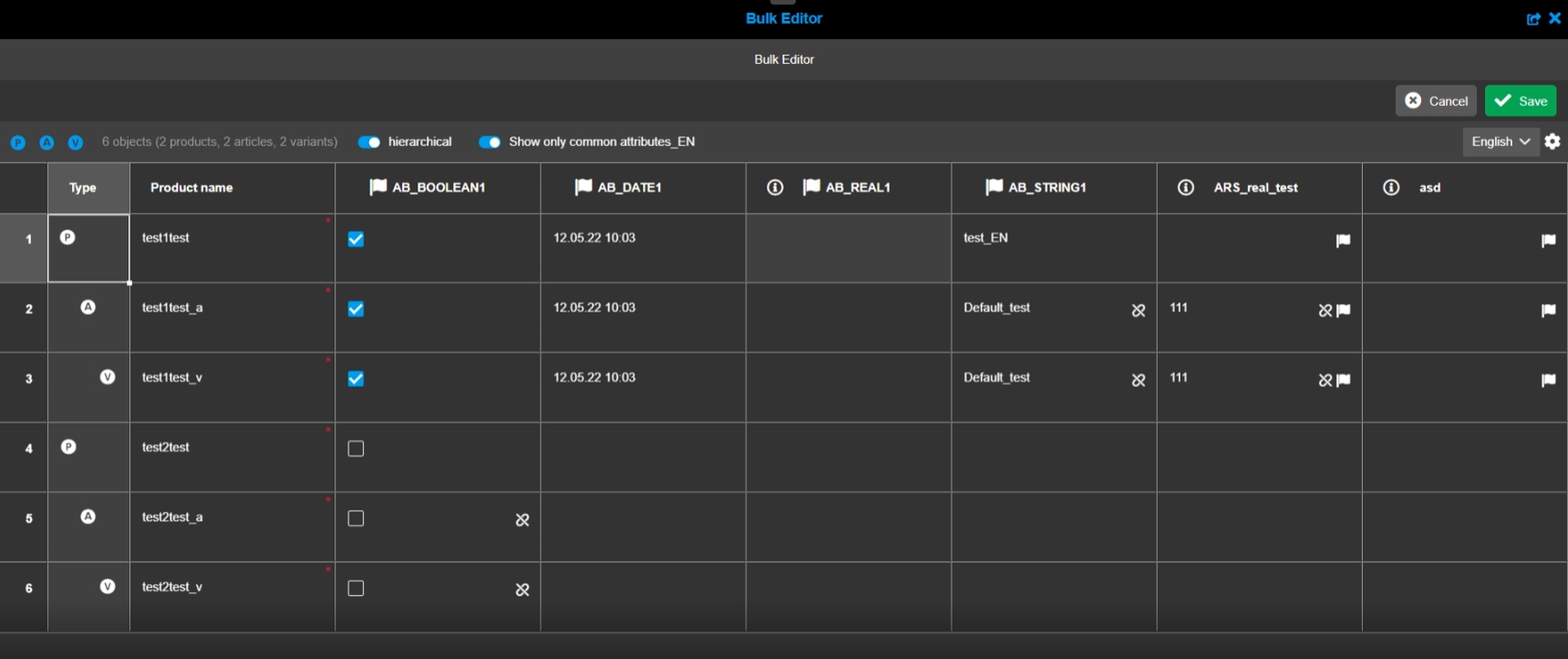
Task: Click the test_EN string cell
Action: [x=1054, y=248]
